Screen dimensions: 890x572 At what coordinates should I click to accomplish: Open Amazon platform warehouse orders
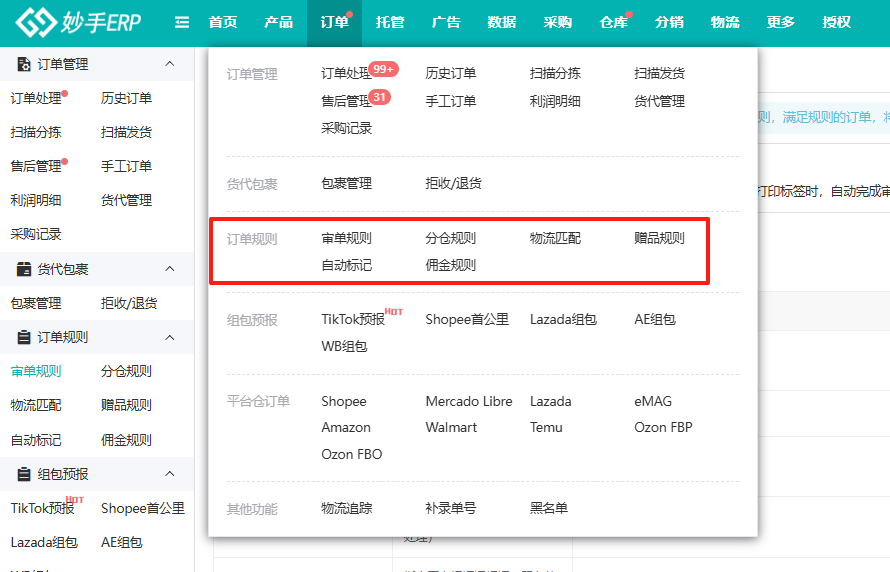tap(346, 427)
